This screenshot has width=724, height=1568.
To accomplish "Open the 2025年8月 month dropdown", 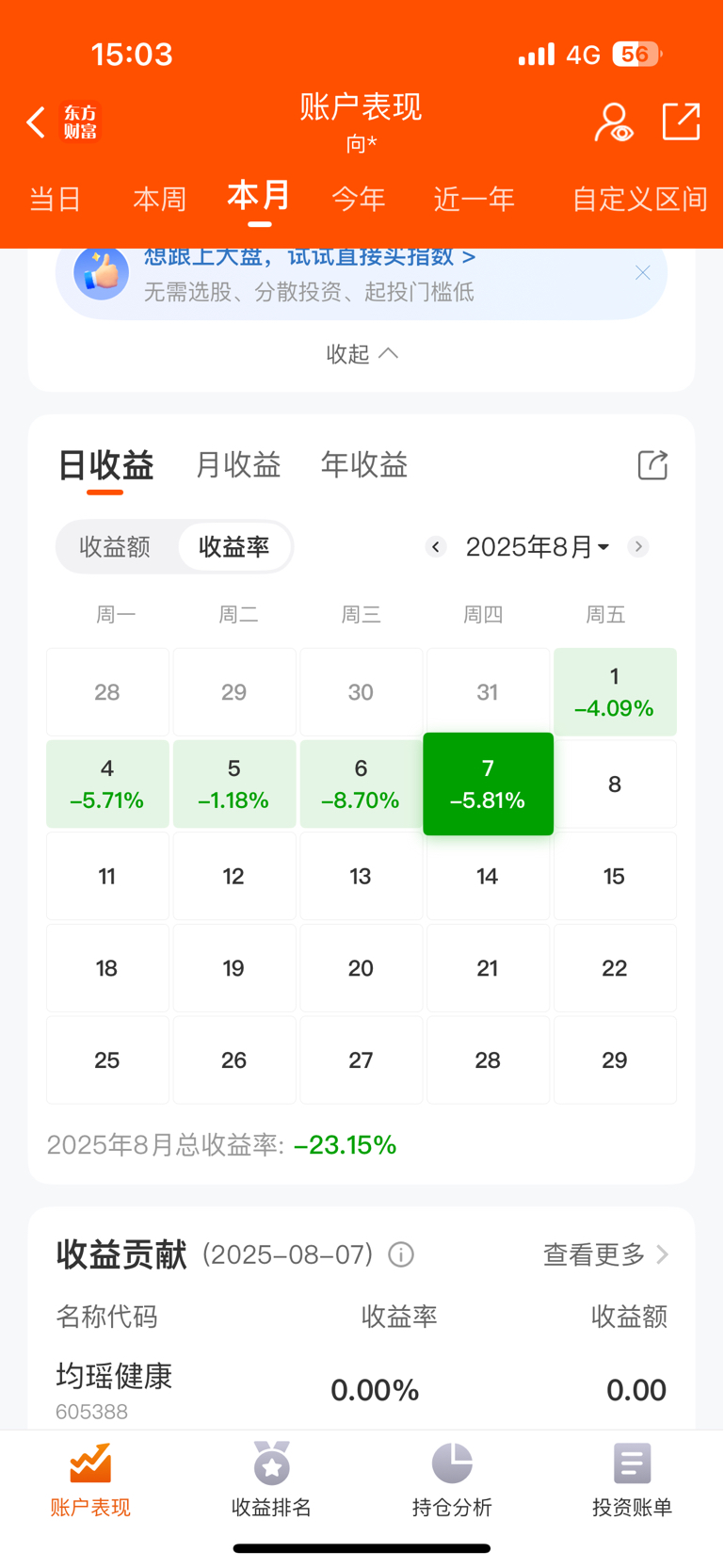I will pyautogui.click(x=538, y=547).
